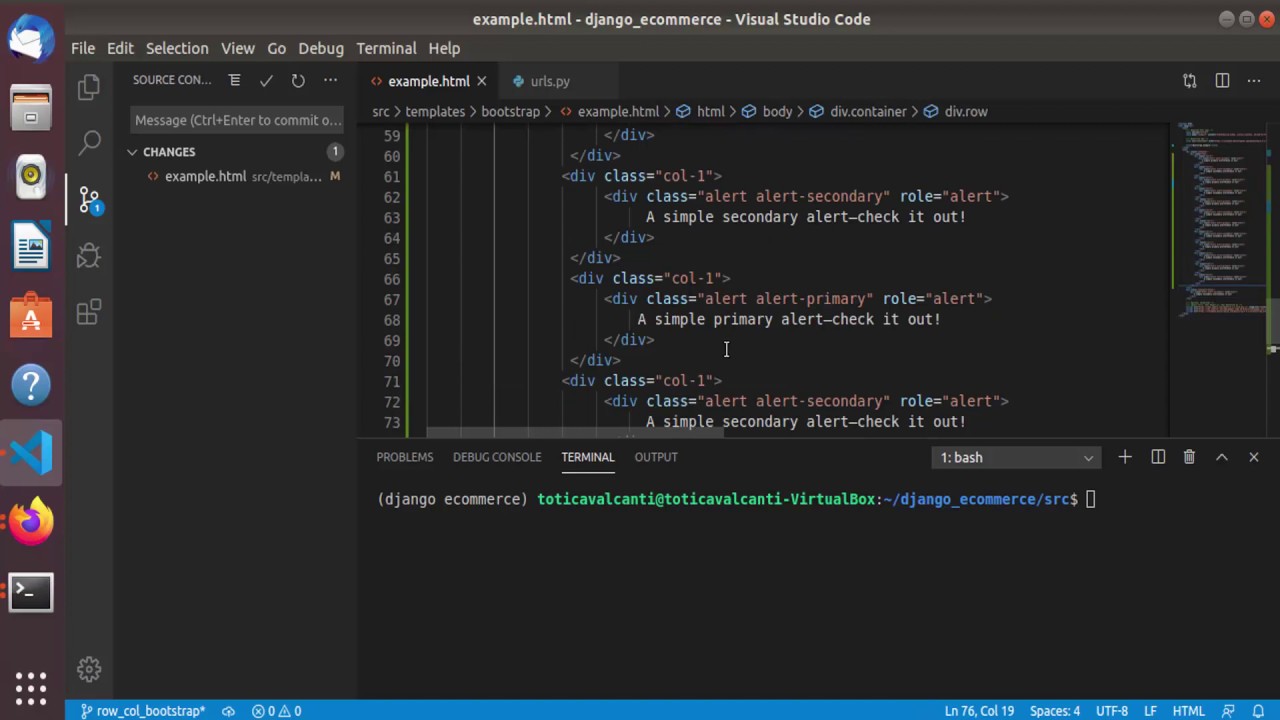Screen dimensions: 1280x720
Task: Expand div.container breadcrumb segment
Action: click(x=857, y=111)
